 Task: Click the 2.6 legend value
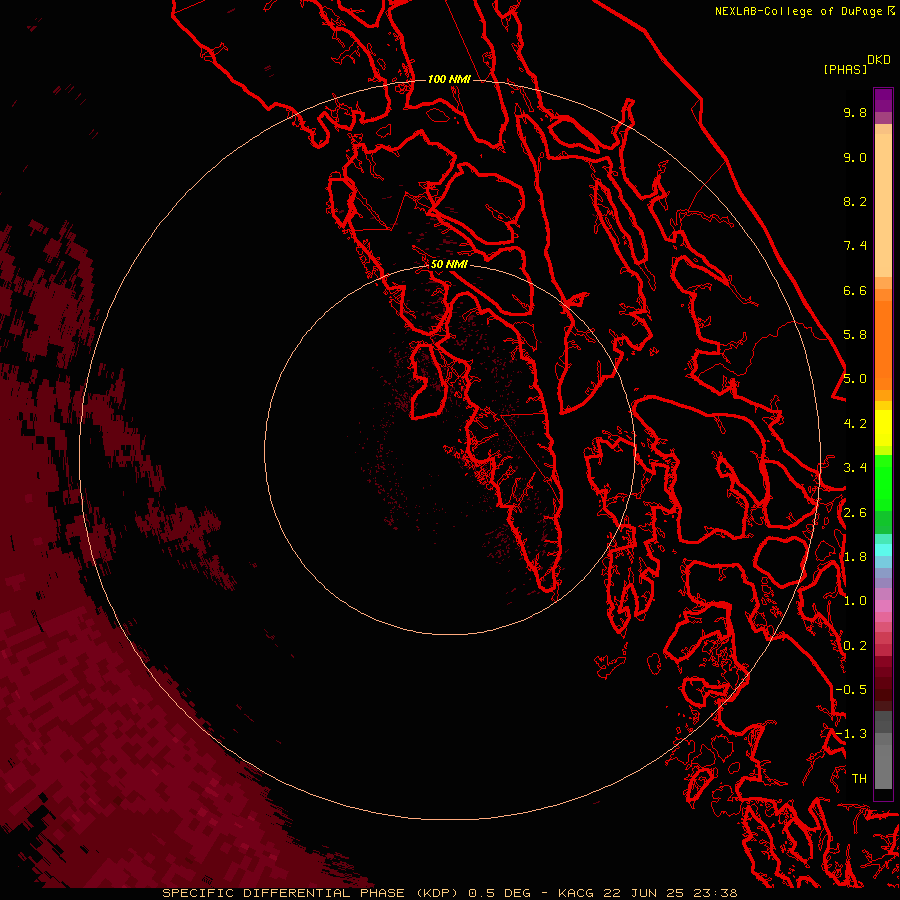click(855, 513)
